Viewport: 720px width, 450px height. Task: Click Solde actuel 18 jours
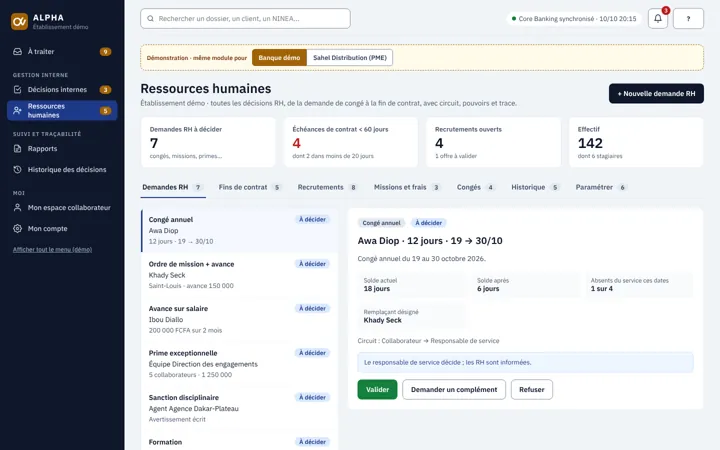point(411,285)
